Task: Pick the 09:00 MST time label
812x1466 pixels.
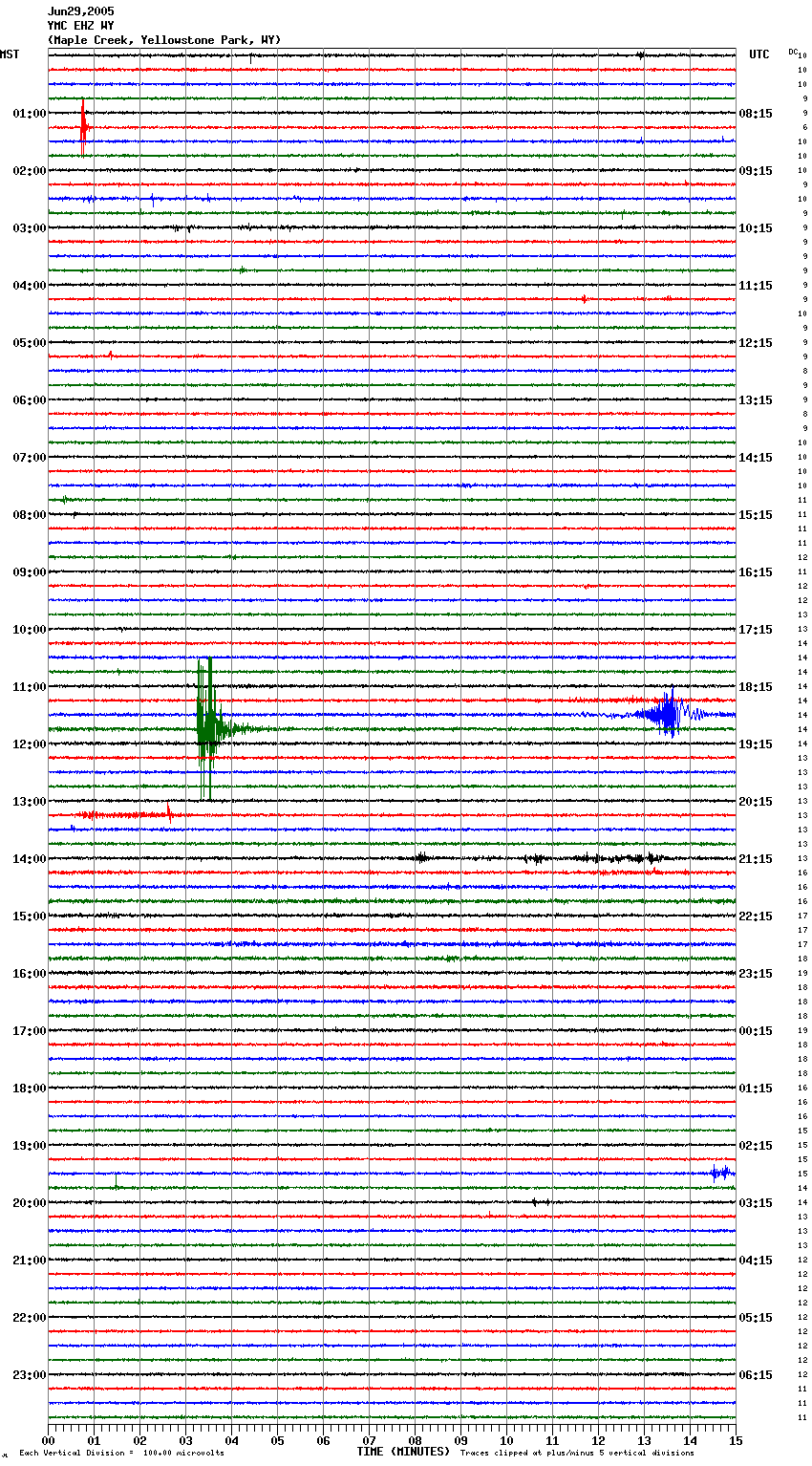Action: (x=30, y=572)
